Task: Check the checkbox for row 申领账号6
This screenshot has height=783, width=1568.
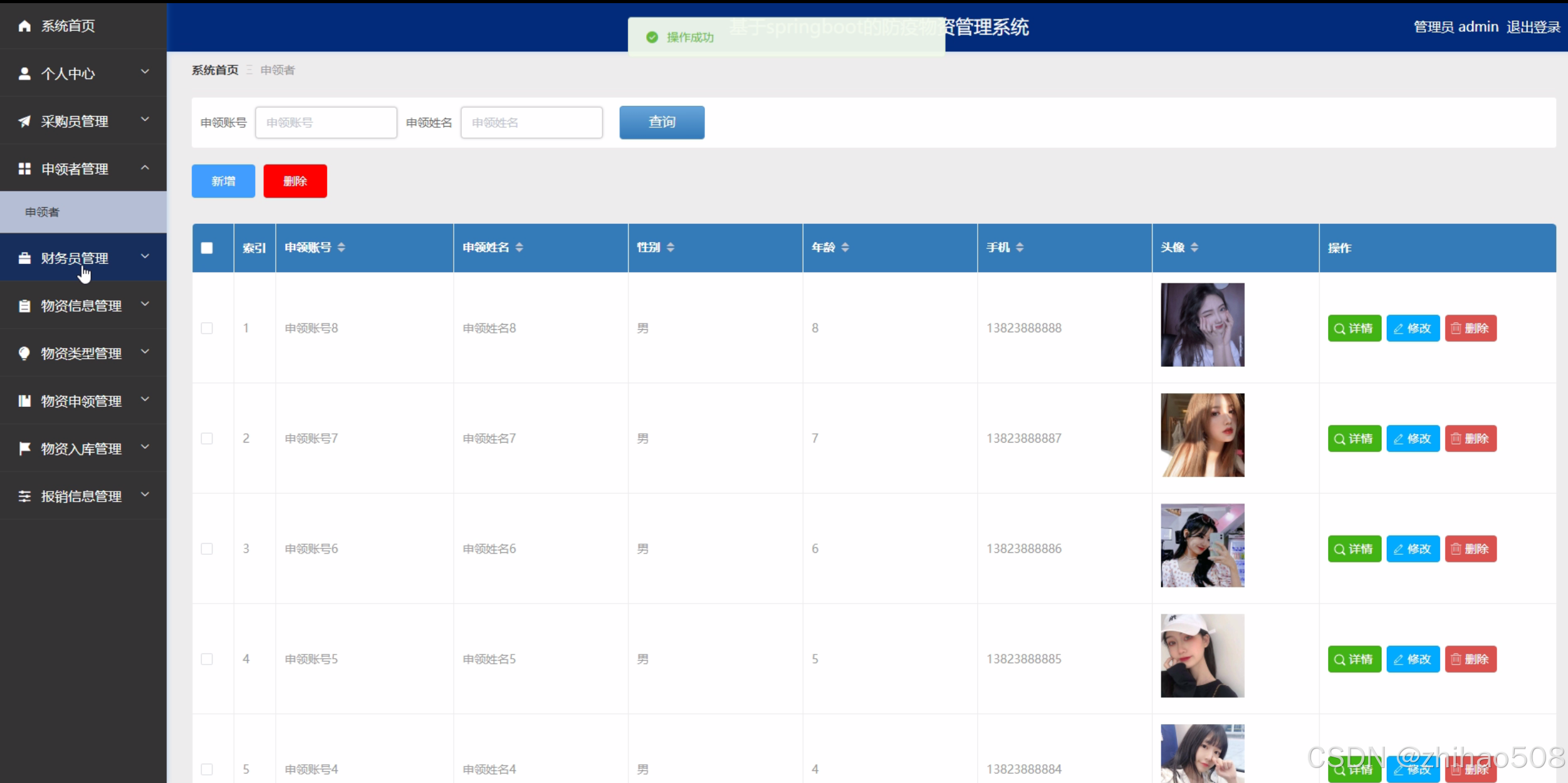Action: click(207, 549)
